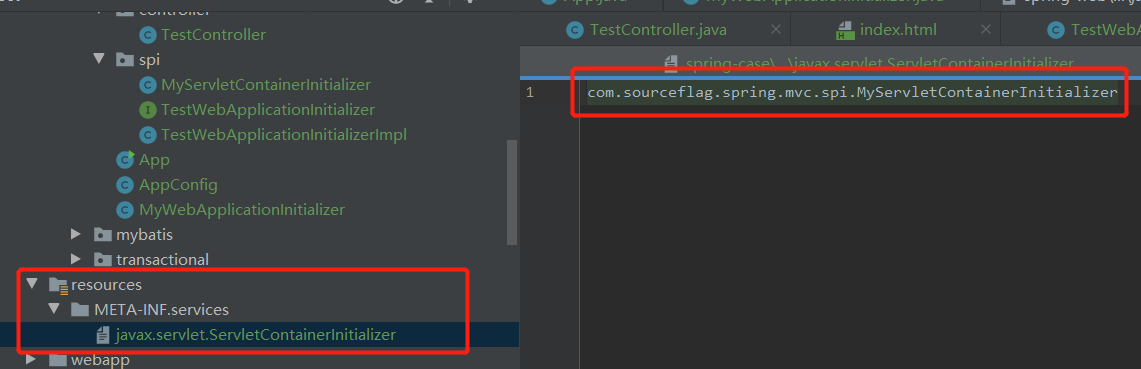Click the TestWebApplicationInitializer interface icon
The image size is (1141, 369).
[x=148, y=110]
